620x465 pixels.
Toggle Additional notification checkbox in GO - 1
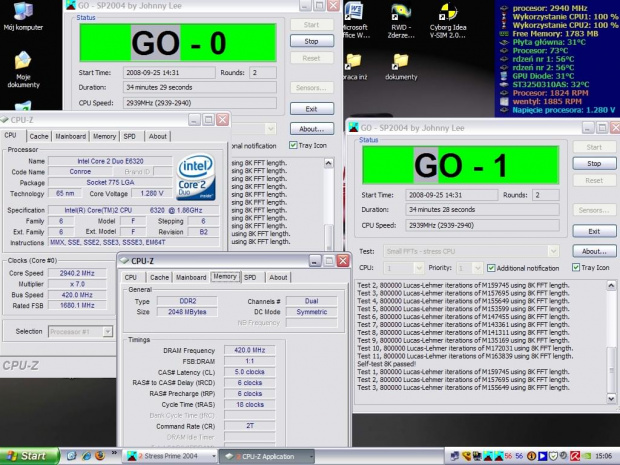coord(491,268)
